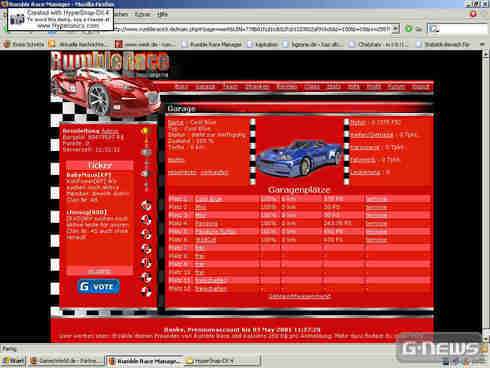Click the last navigation bar link Logout
Screen dimensions: 490x368
point(421,87)
